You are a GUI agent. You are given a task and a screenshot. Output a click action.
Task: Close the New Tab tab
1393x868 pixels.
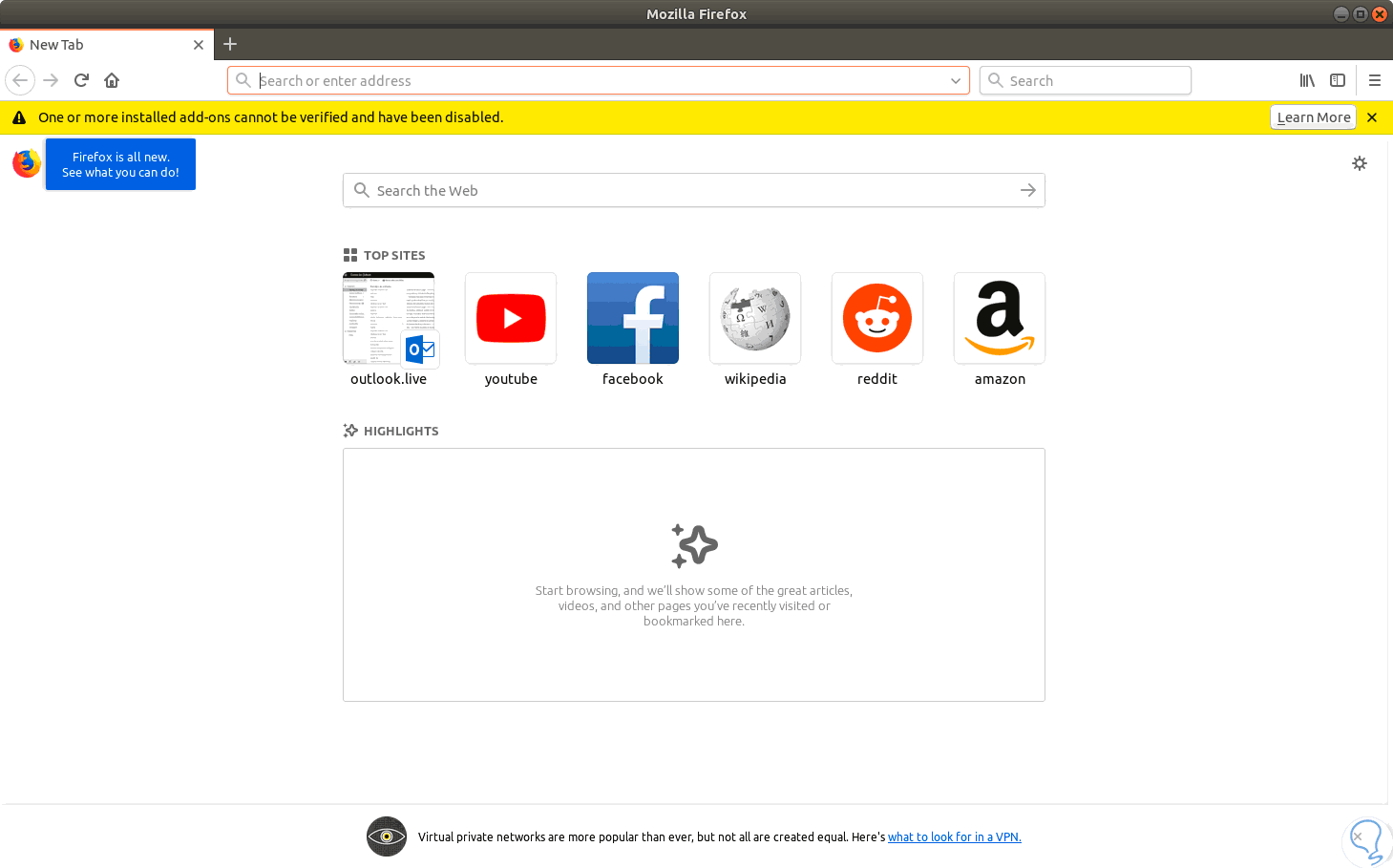pos(199,45)
